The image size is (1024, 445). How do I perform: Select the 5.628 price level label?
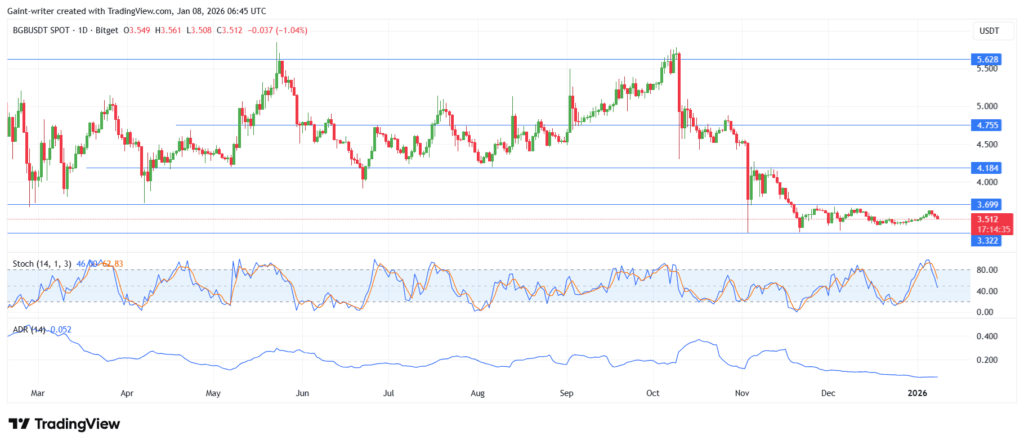pos(985,59)
